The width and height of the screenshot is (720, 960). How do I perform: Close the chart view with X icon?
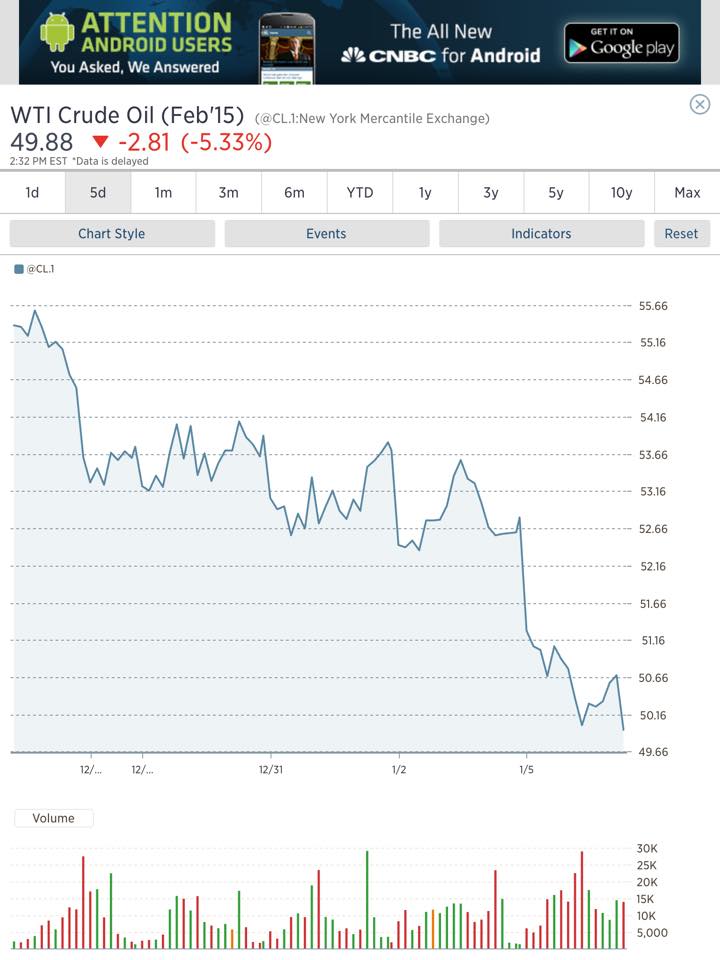point(700,104)
